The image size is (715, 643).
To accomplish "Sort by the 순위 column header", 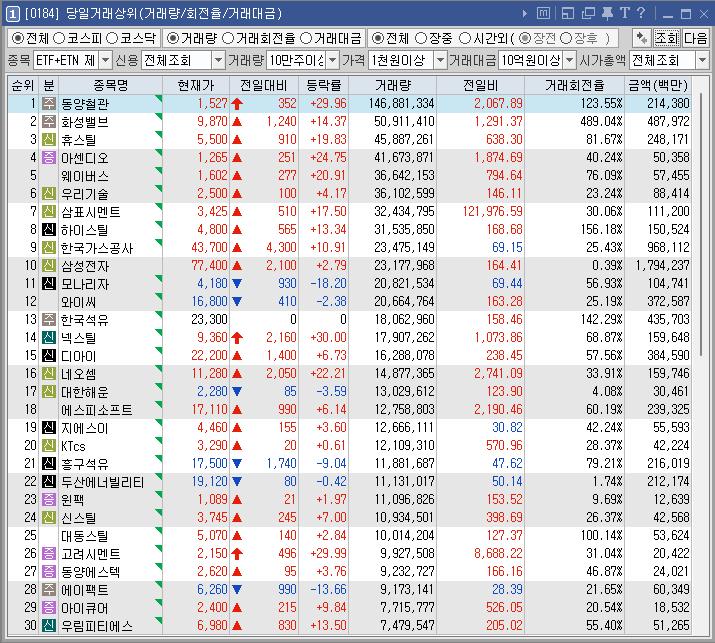I will (23, 85).
